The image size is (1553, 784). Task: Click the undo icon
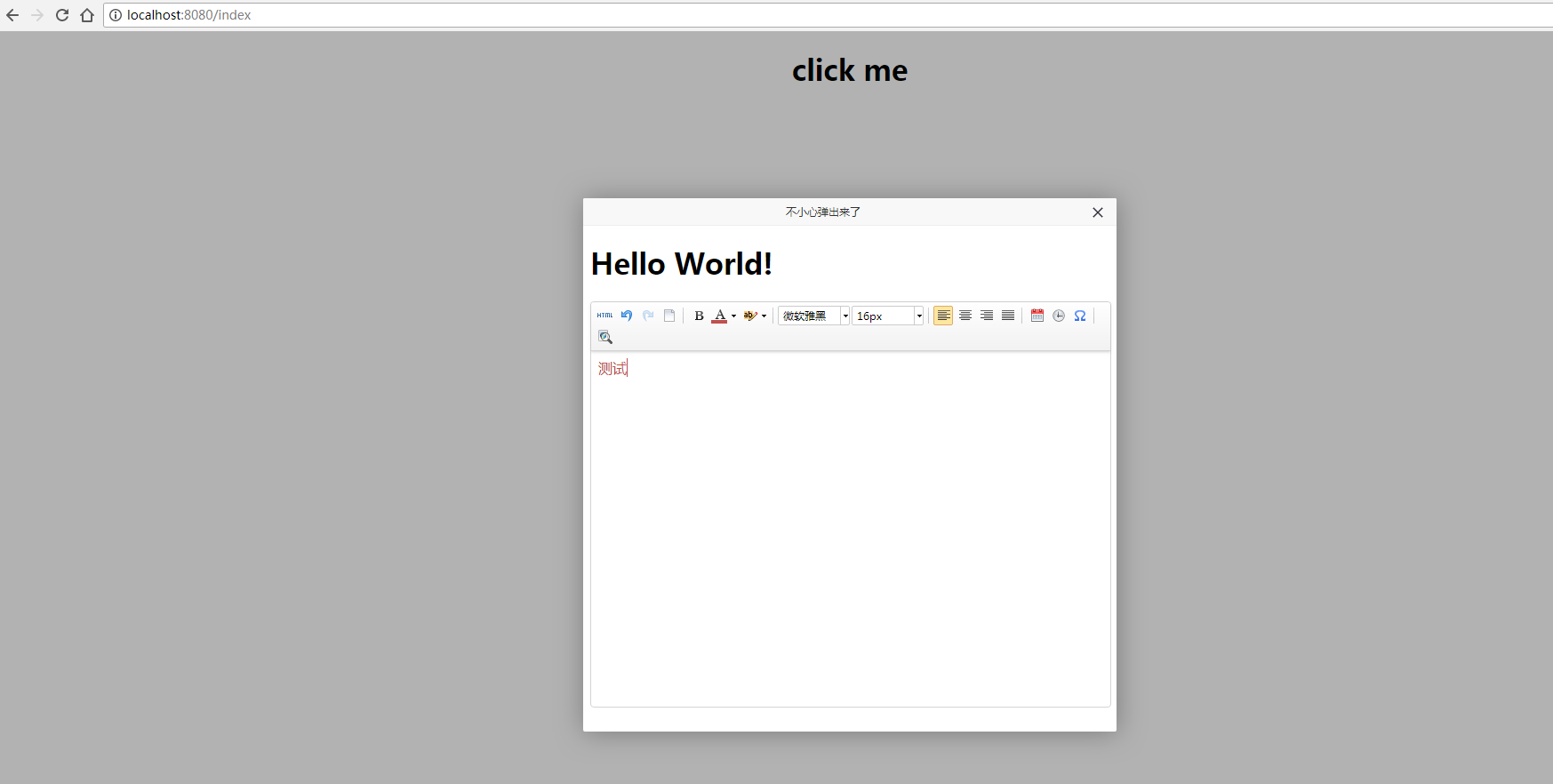tap(627, 316)
